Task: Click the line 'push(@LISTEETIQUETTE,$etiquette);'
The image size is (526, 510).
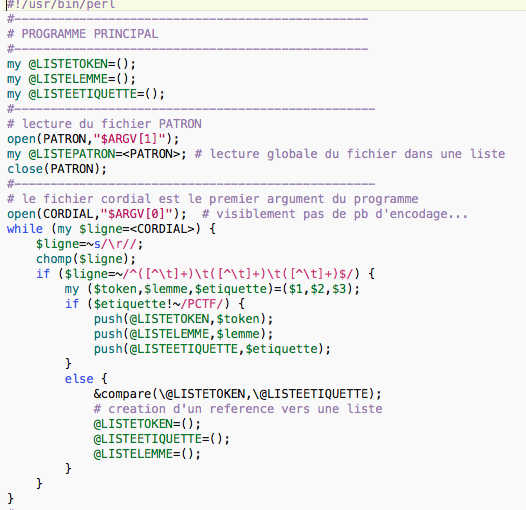Action: [x=212, y=349]
